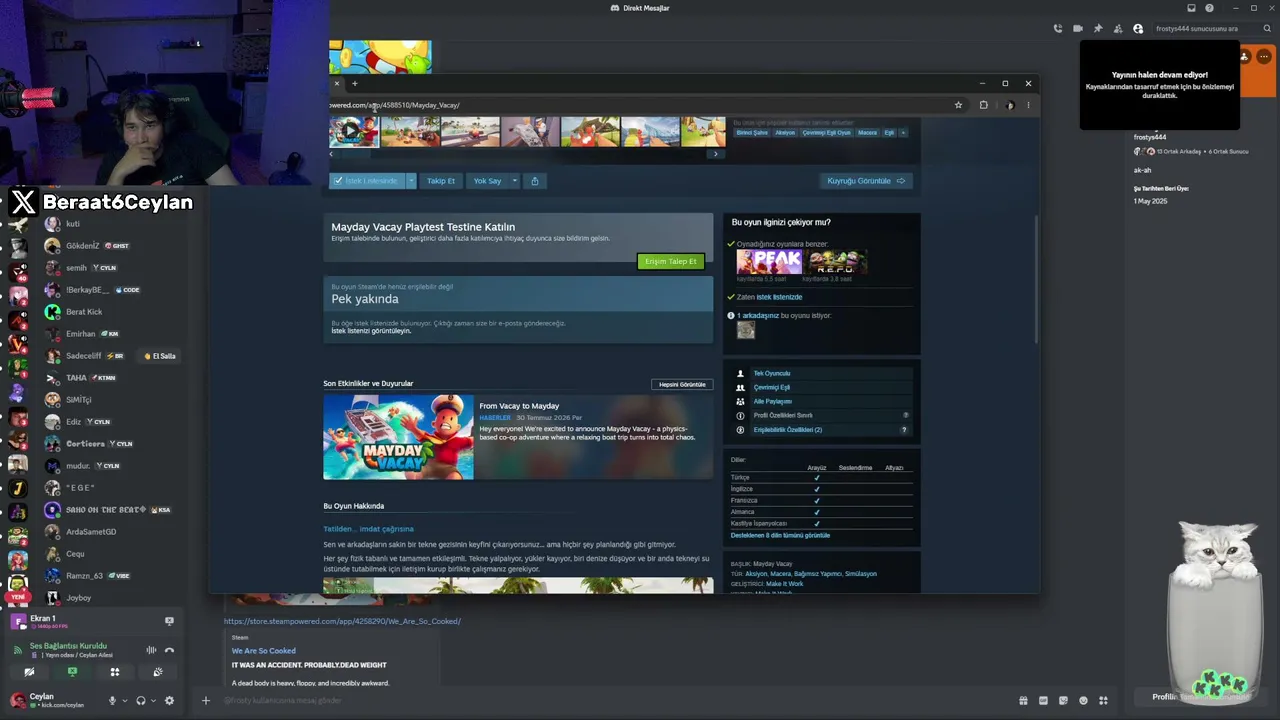
Task: Toggle screen sharing in Discord voice panel
Action: [x=72, y=672]
